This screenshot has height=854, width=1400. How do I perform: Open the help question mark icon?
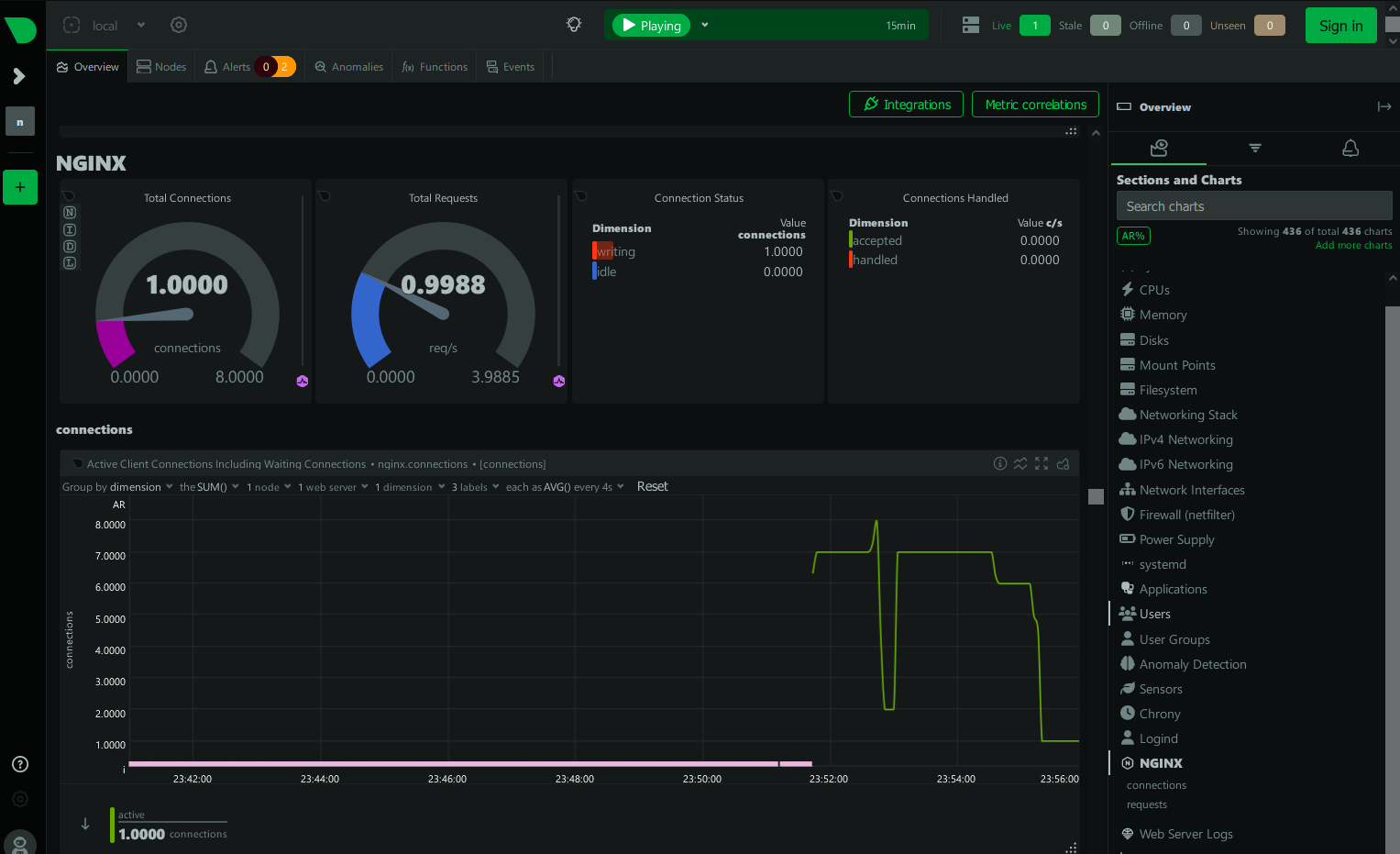tap(20, 764)
